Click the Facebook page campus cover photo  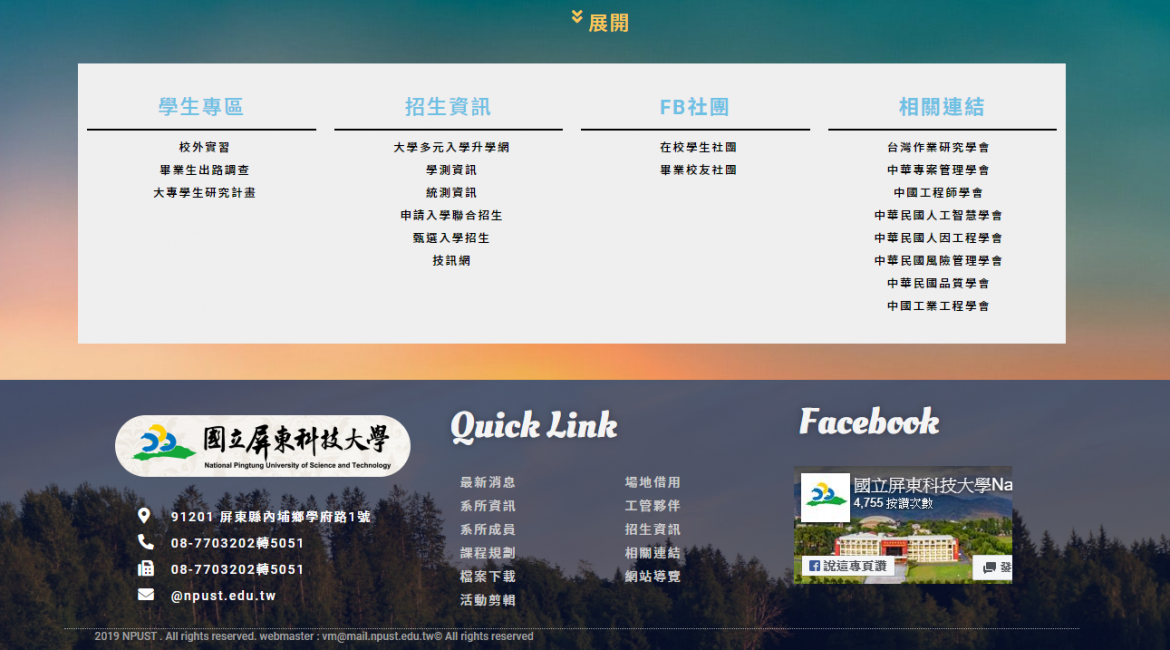pos(900,545)
